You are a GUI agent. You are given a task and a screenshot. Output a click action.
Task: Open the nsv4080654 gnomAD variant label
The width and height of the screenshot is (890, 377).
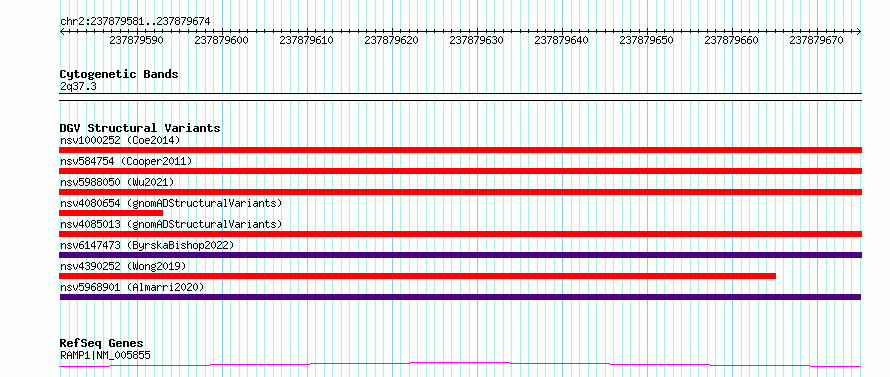(171, 203)
